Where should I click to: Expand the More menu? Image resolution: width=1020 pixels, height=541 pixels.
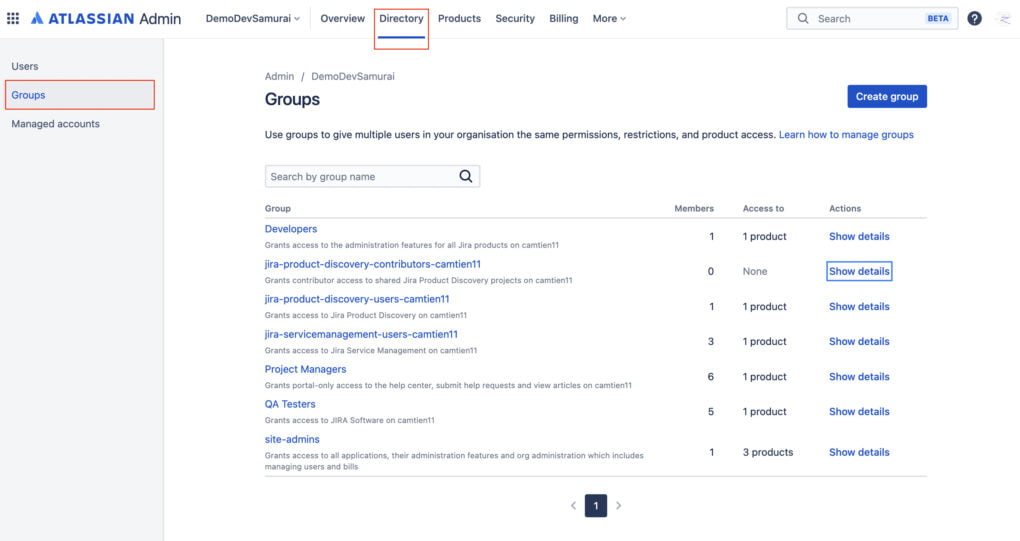[609, 18]
